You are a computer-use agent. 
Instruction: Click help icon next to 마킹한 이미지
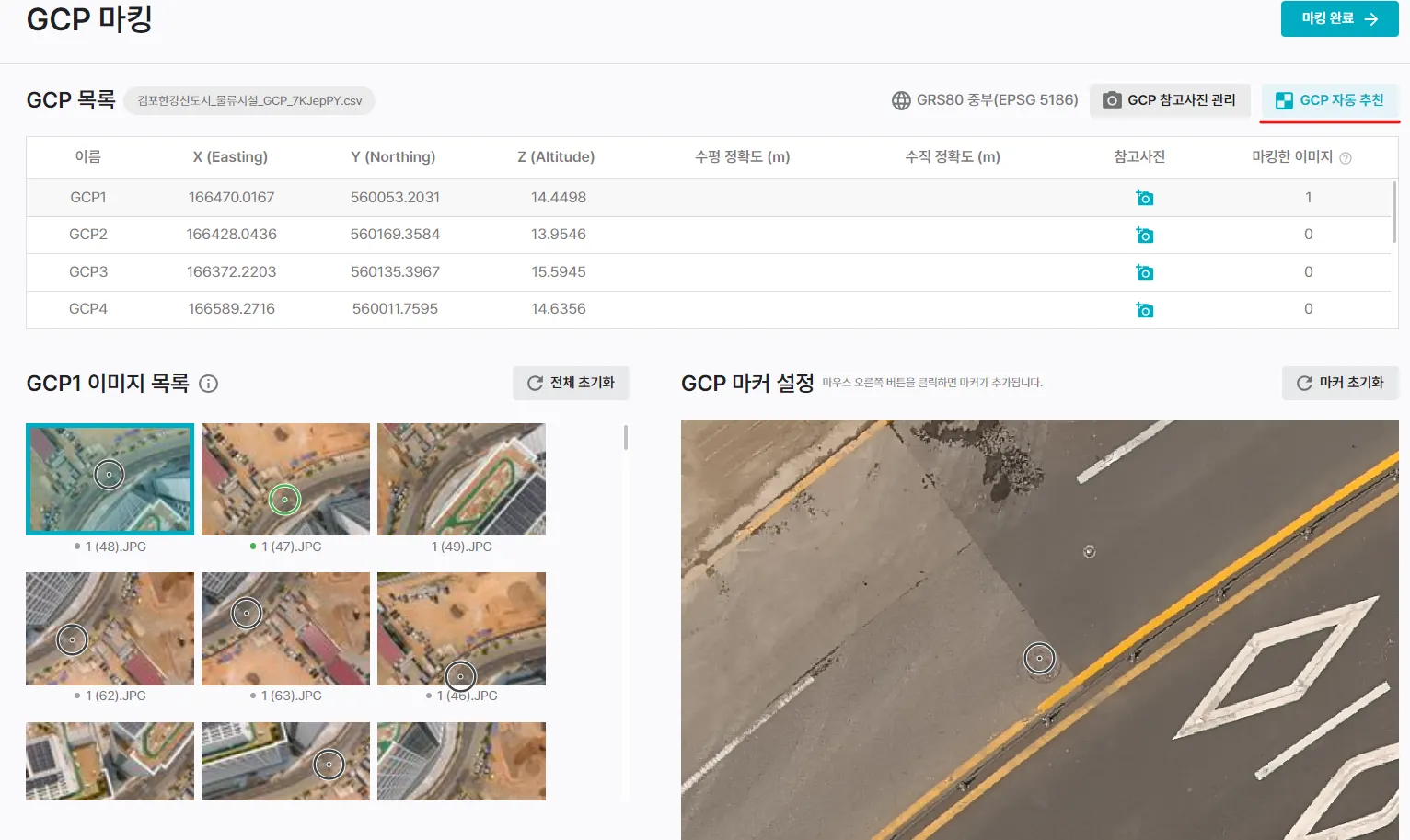[1346, 158]
